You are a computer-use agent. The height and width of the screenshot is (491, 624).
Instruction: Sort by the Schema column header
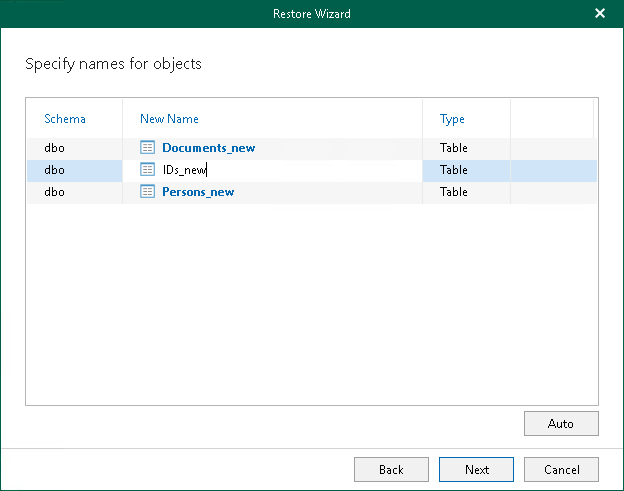pyautogui.click(x=65, y=119)
